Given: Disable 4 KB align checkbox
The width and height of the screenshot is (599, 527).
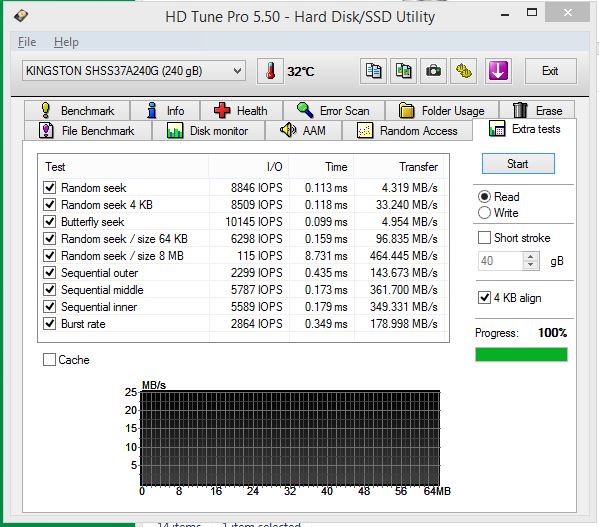Looking at the screenshot, I should (484, 297).
